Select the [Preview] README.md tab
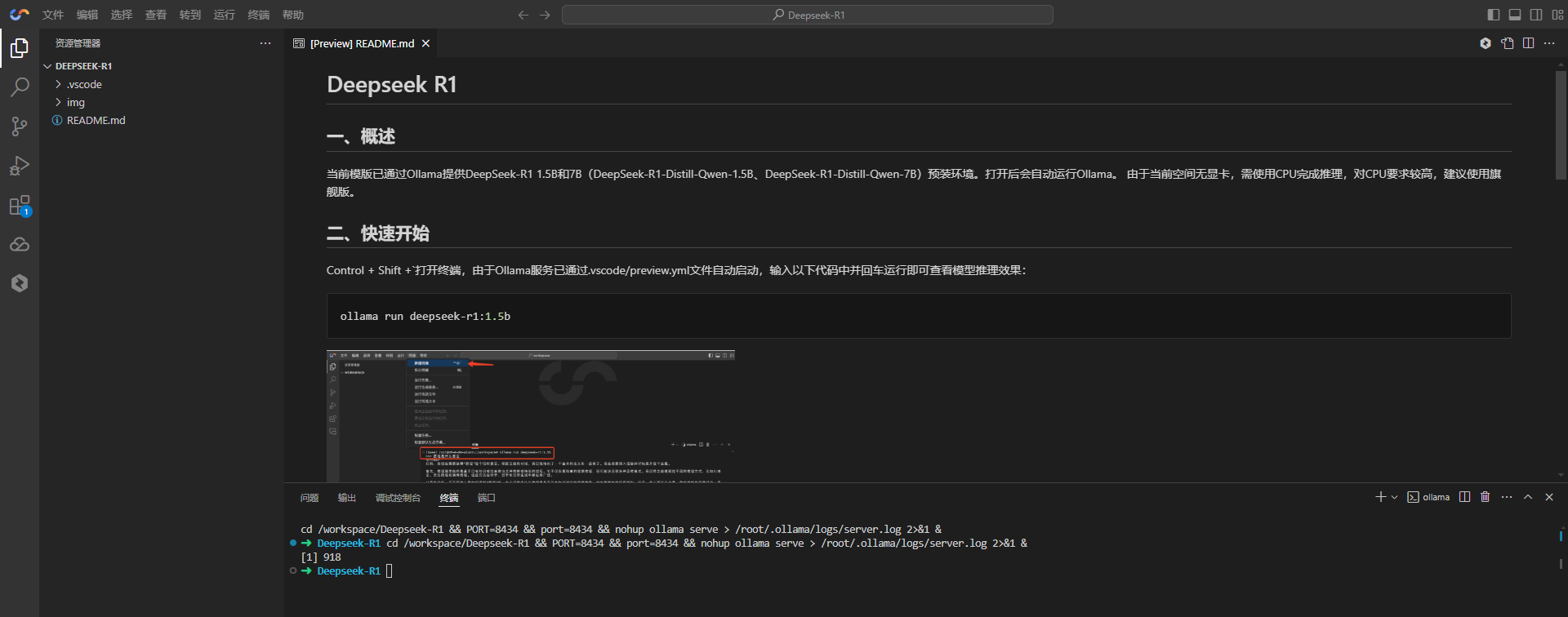1568x617 pixels. [x=362, y=43]
